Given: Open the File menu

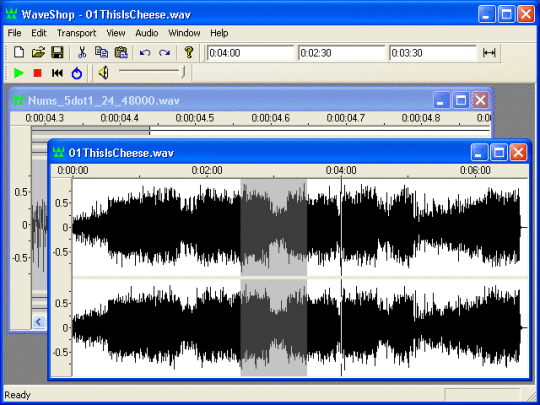Looking at the screenshot, I should (x=14, y=33).
